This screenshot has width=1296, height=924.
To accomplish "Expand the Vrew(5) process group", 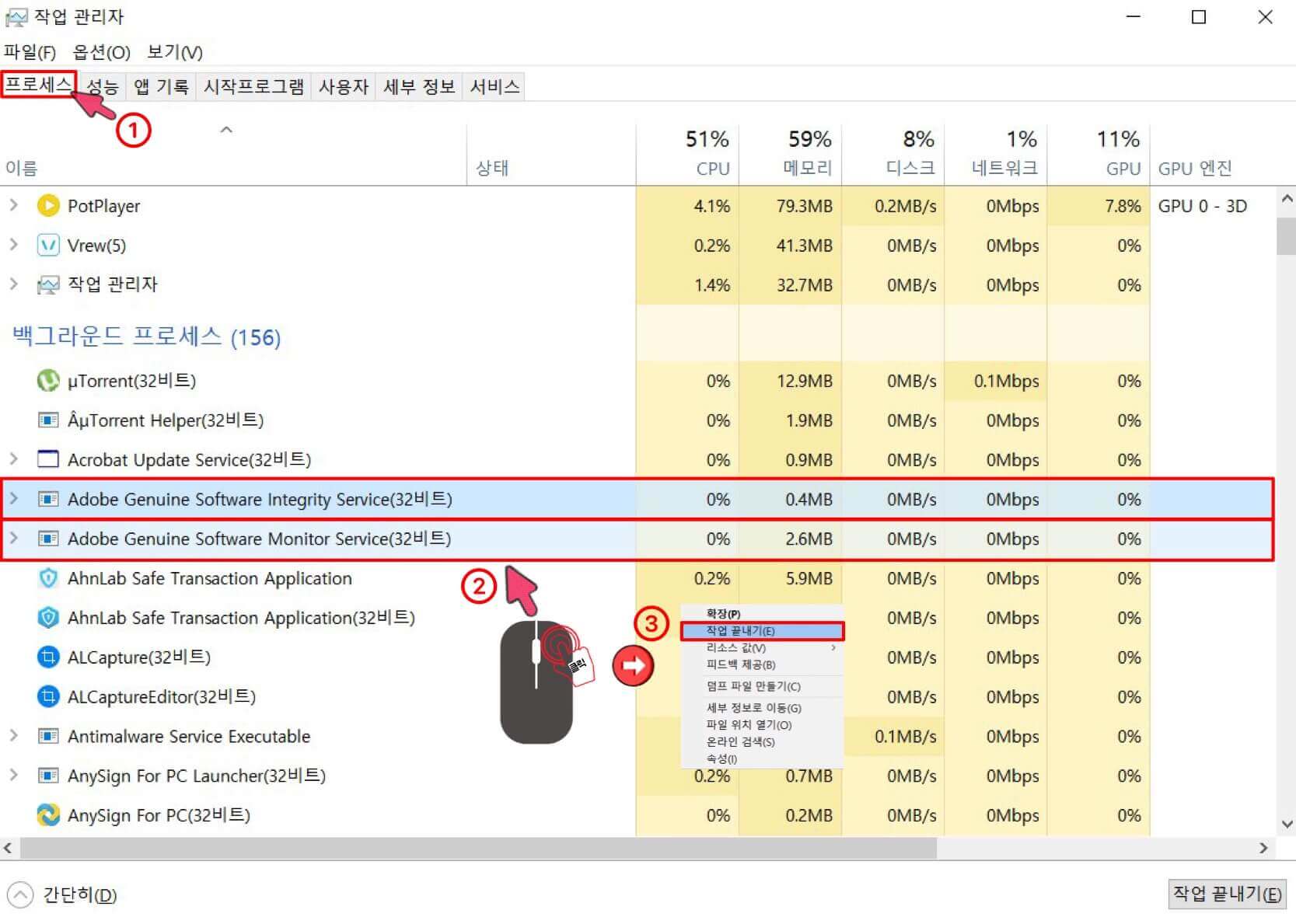I will [x=13, y=245].
